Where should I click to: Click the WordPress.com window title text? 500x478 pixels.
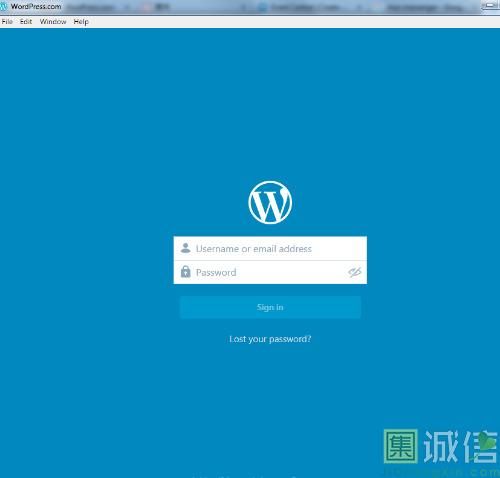36,6
